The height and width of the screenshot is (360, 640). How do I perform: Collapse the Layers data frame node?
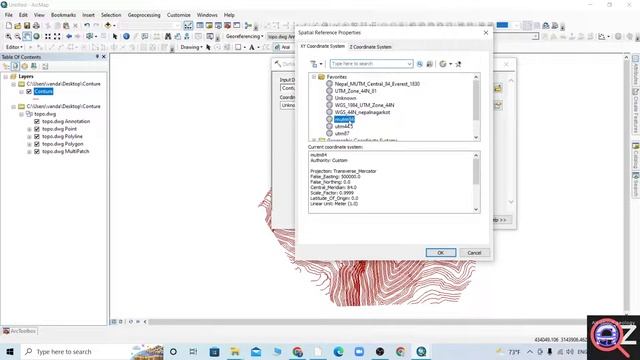point(6,77)
